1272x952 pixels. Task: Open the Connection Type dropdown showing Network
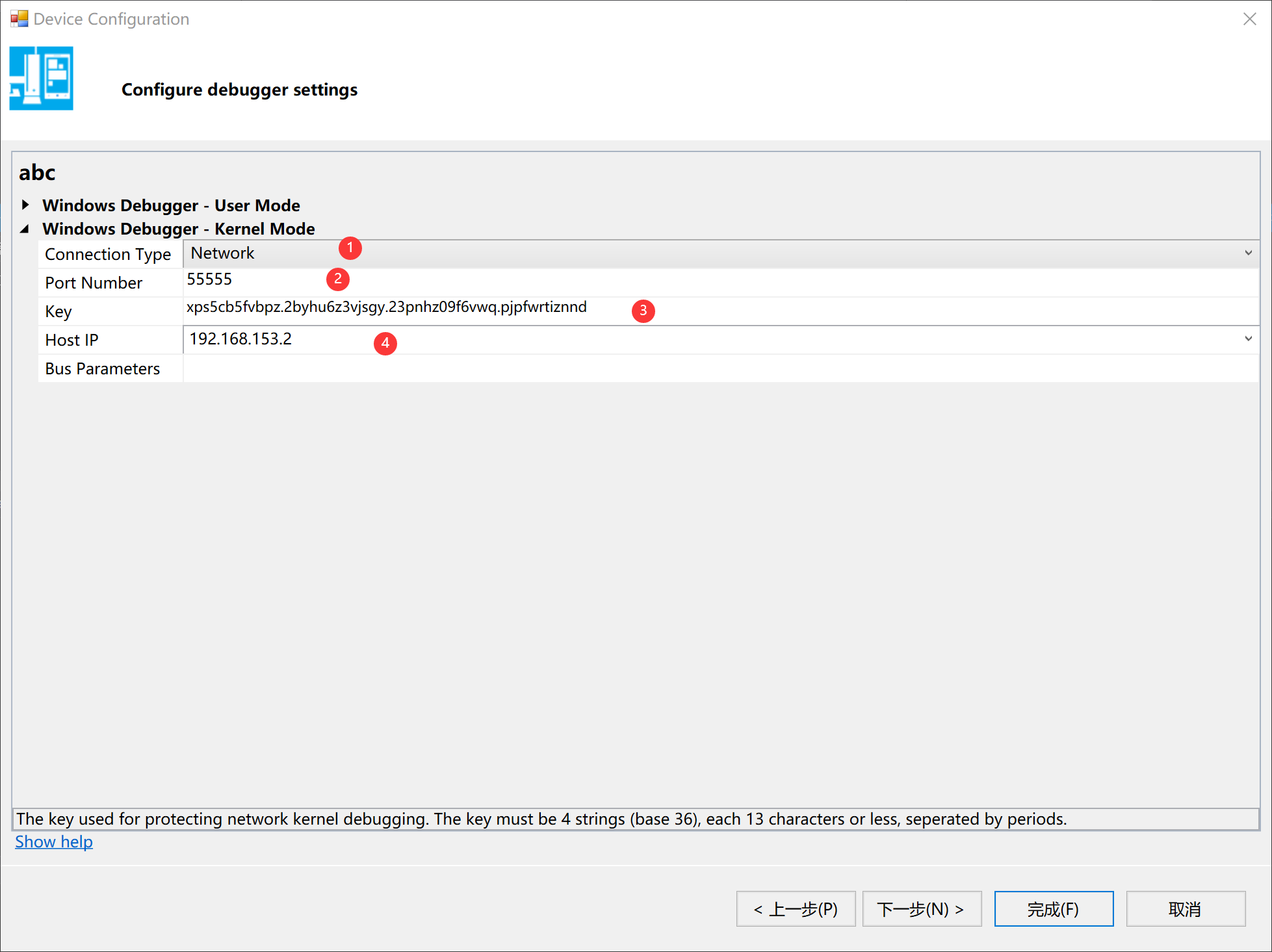pos(1248,253)
